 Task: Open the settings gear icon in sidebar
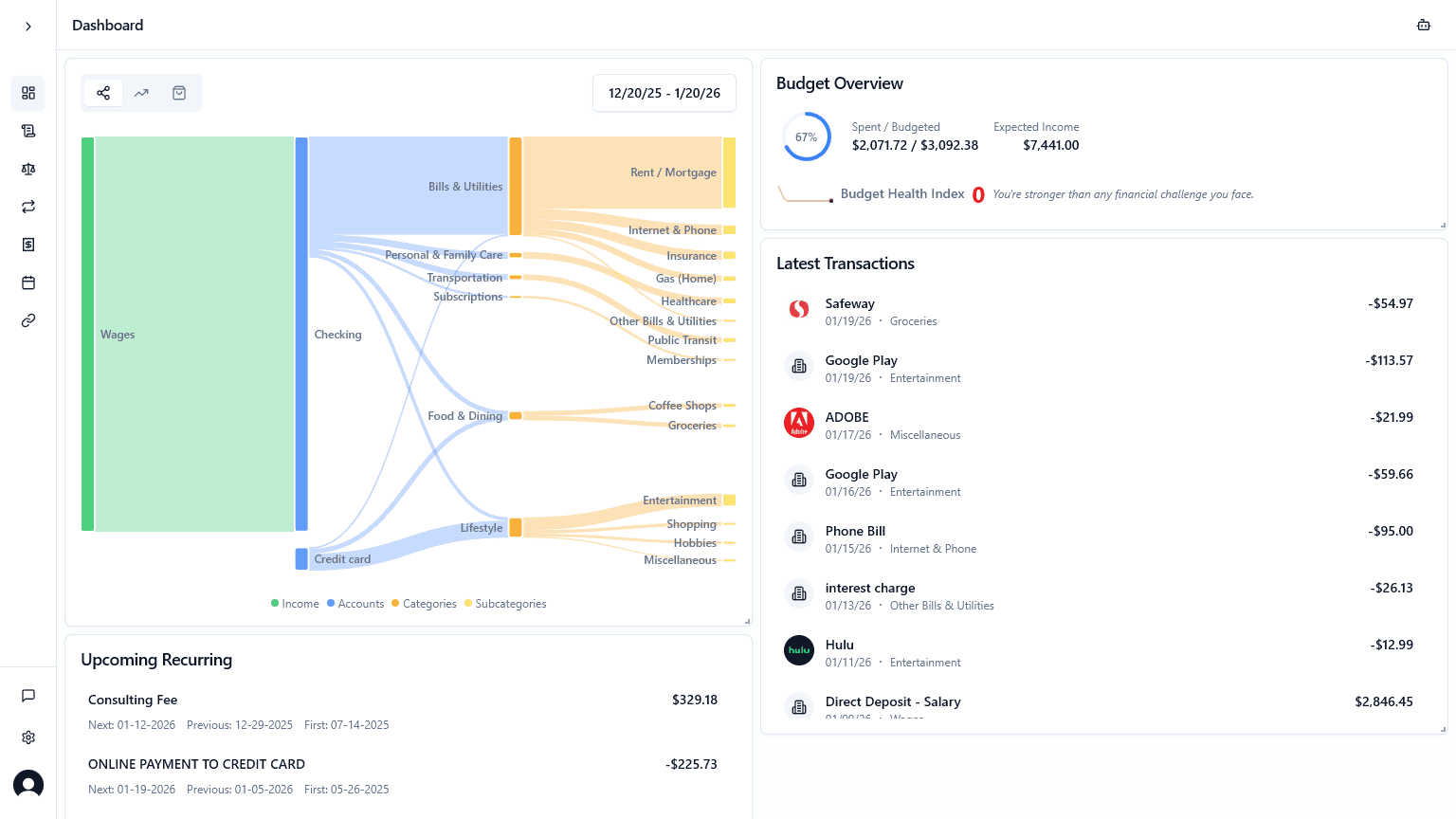click(27, 737)
